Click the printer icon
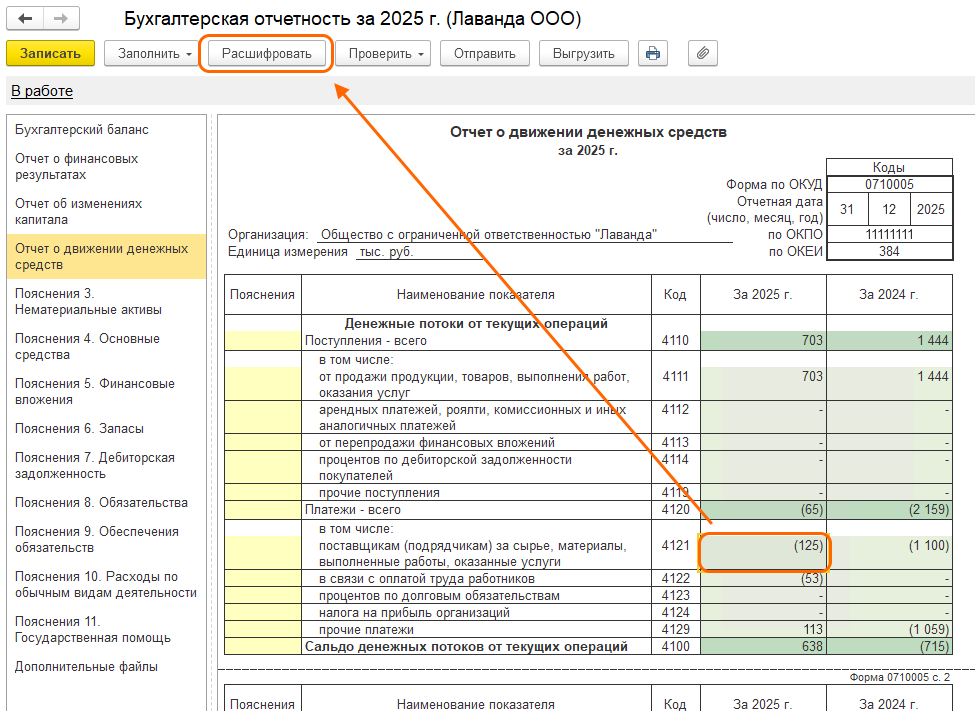Screen dimensions: 975x711 pyautogui.click(x=654, y=53)
